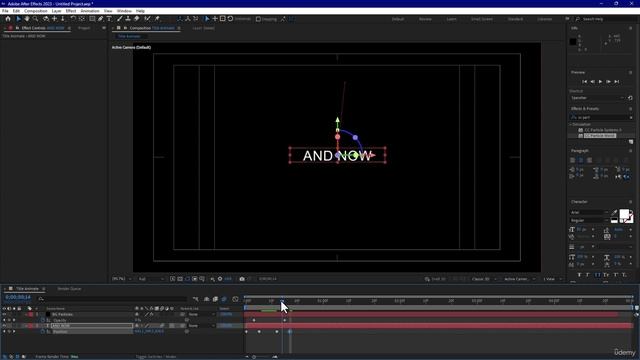640x360 pixels.
Task: Select the Rectangle shape tool
Action: pyautogui.click(x=92, y=19)
